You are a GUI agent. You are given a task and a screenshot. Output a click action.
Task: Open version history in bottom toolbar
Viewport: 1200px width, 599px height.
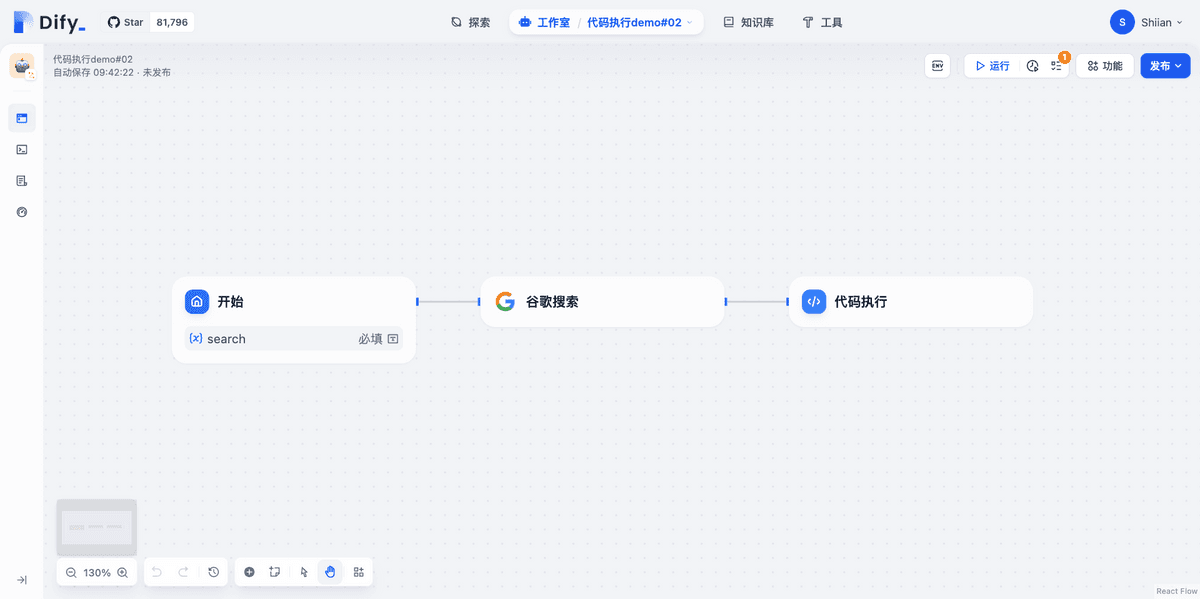click(213, 572)
